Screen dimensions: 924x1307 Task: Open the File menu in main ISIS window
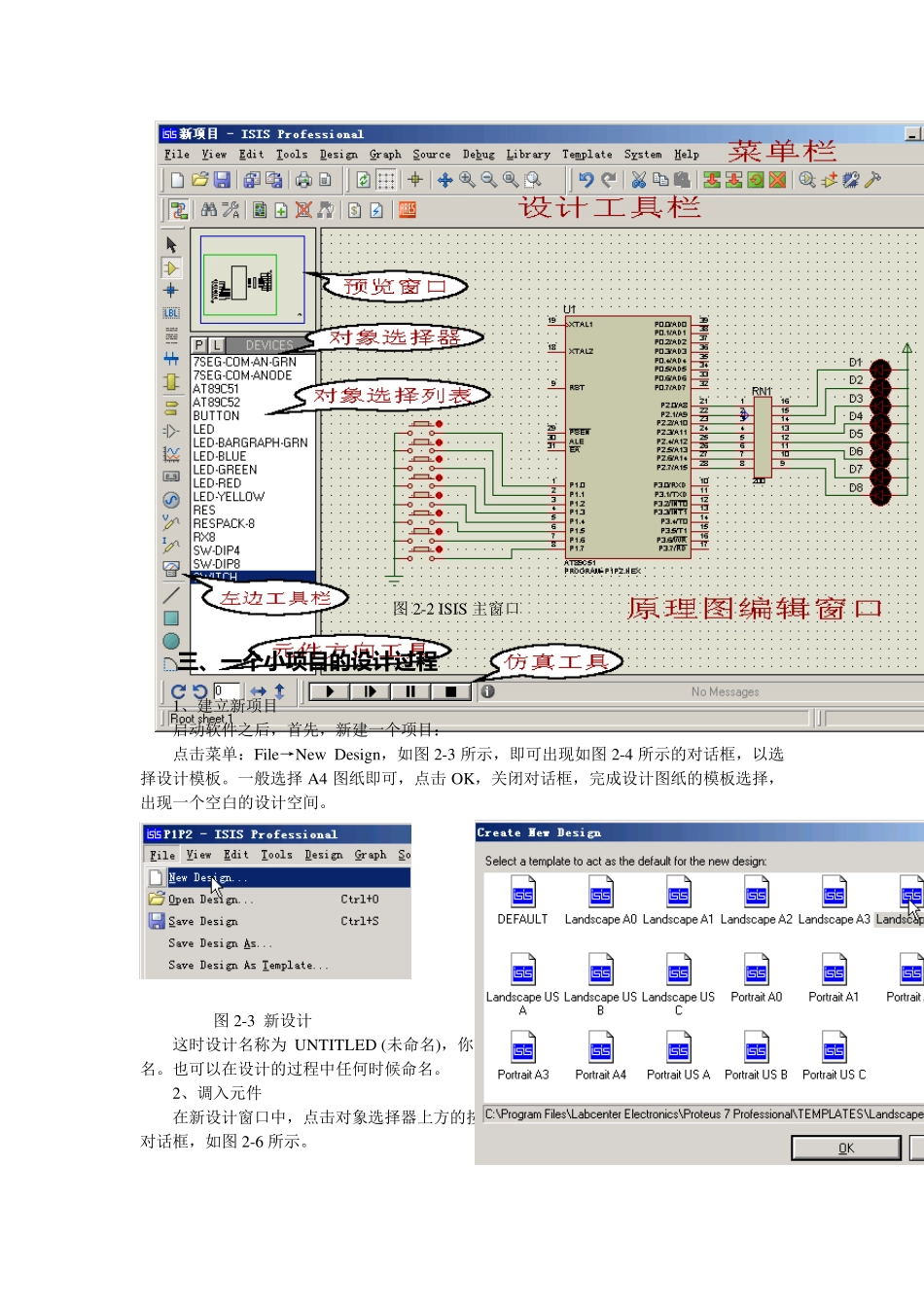[177, 155]
